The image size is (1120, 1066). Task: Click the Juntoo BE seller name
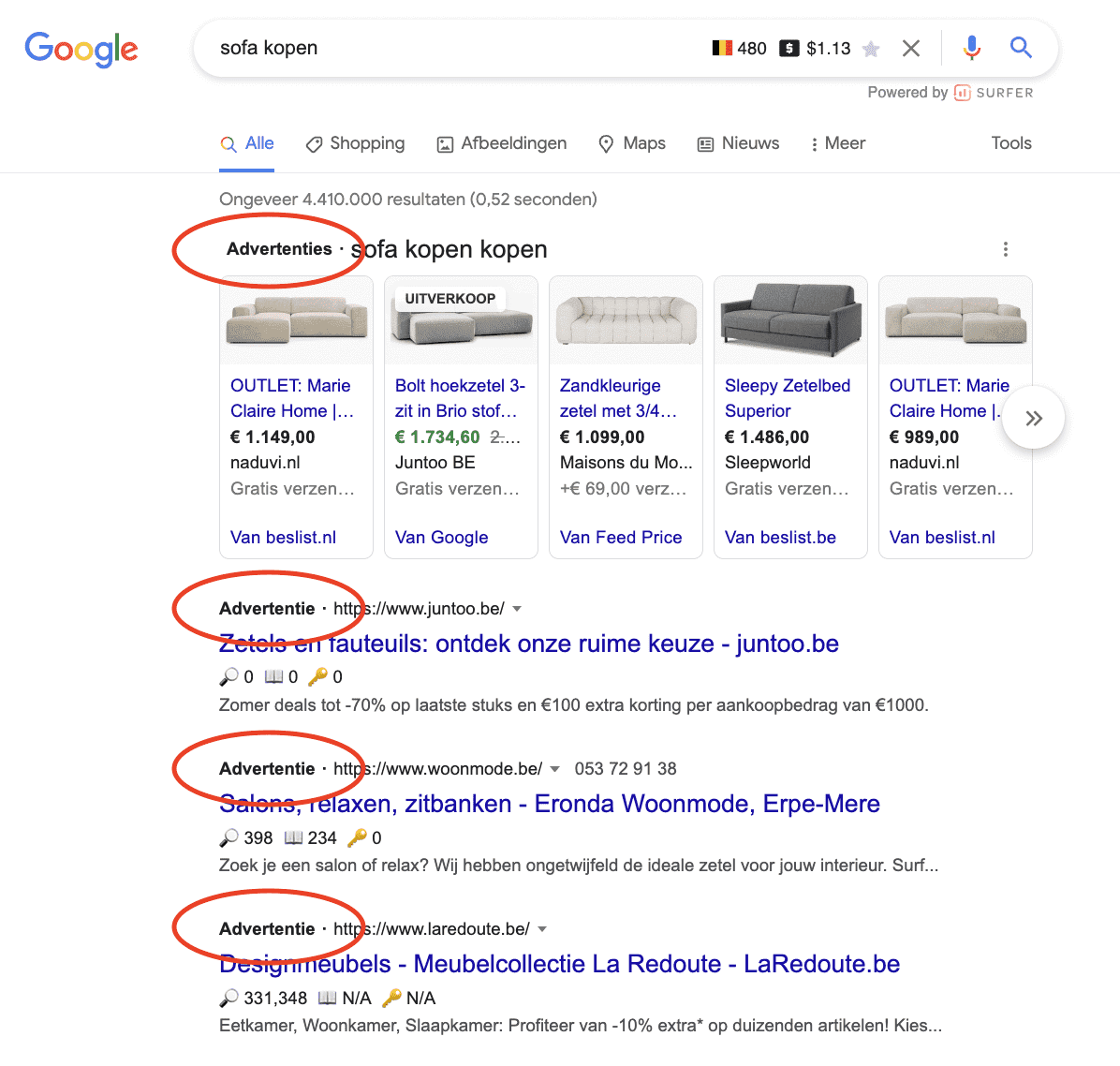[435, 463]
